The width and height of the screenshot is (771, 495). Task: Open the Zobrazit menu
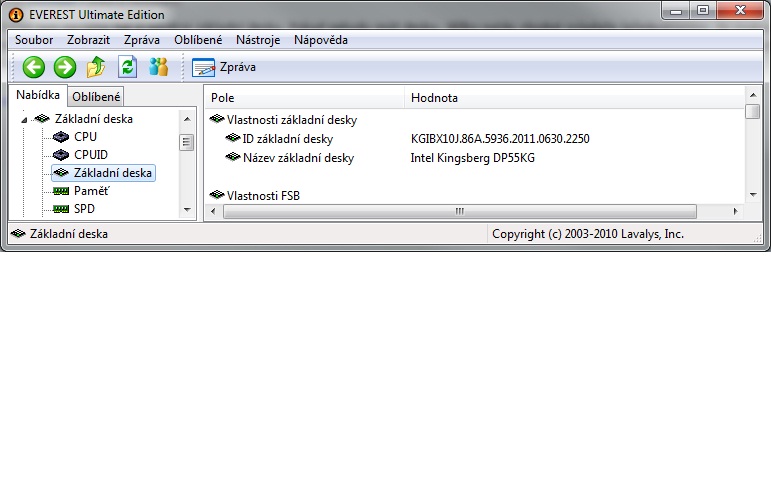pos(89,40)
